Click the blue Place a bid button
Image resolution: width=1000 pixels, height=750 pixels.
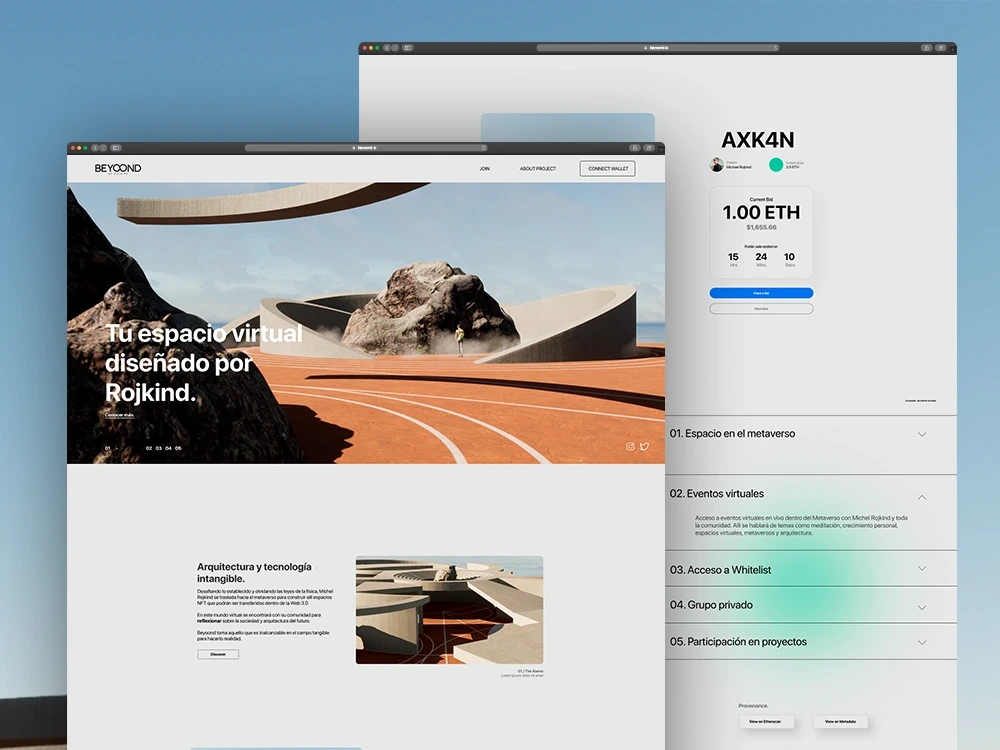tap(761, 293)
